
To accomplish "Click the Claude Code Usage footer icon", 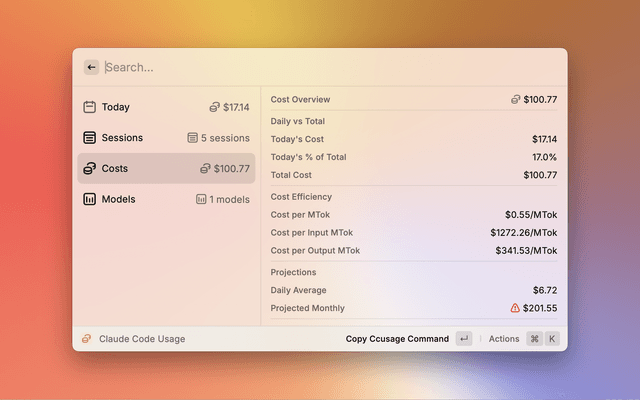I will (87, 339).
